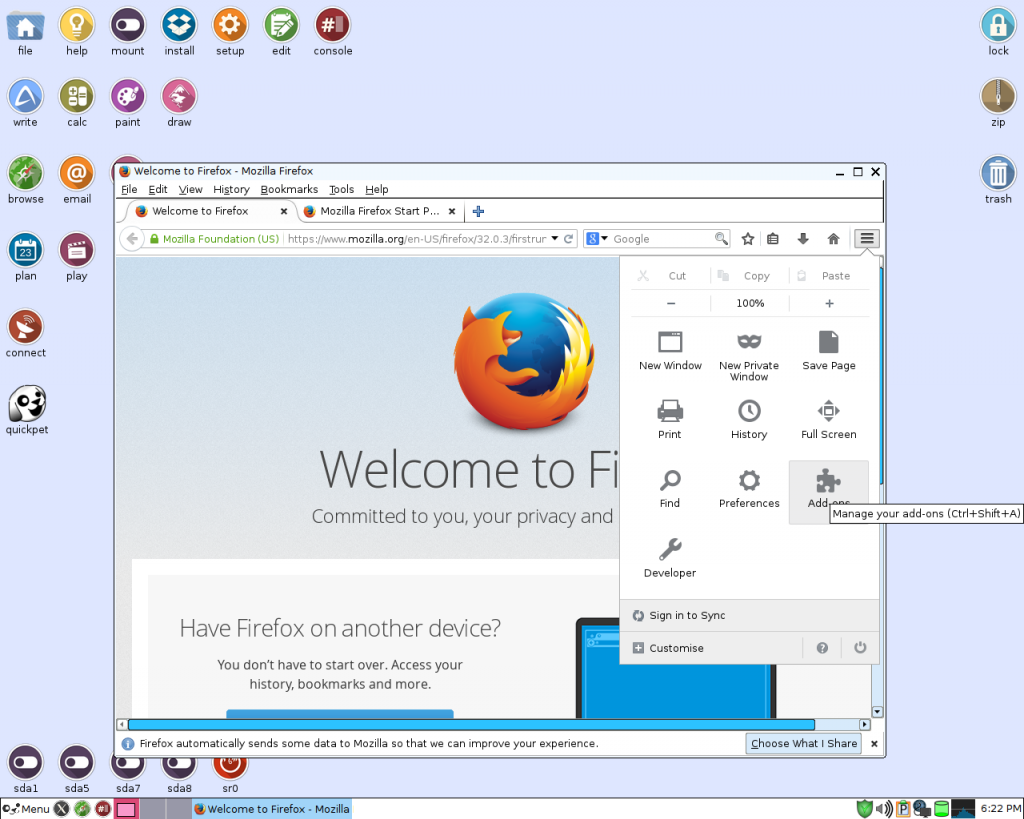This screenshot has width=1024, height=819.
Task: Open New Window from the Firefox menu
Action: click(670, 351)
